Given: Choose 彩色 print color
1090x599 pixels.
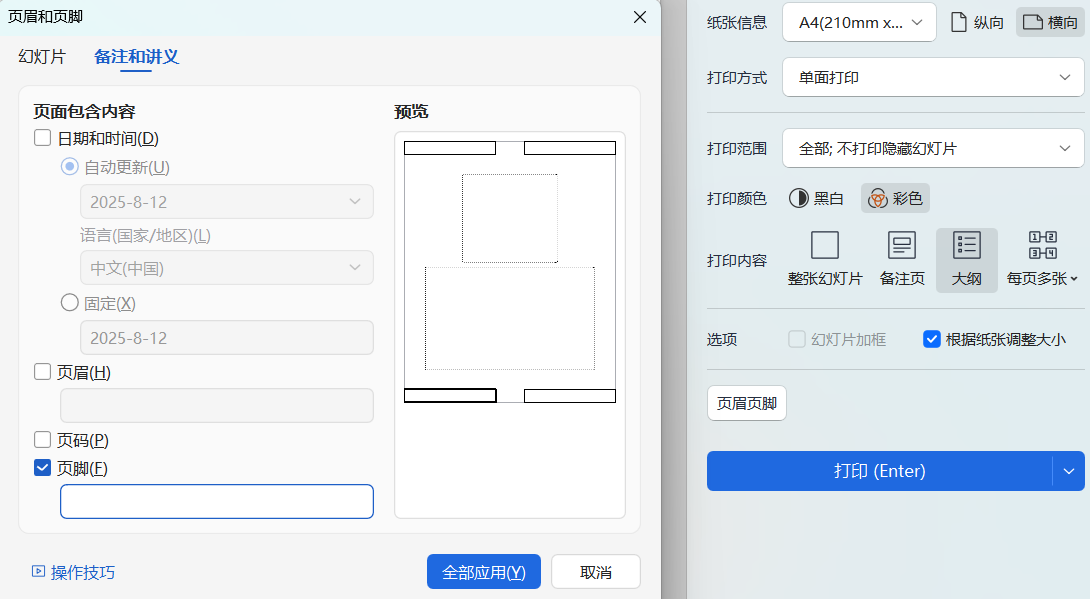Looking at the screenshot, I should (x=895, y=198).
